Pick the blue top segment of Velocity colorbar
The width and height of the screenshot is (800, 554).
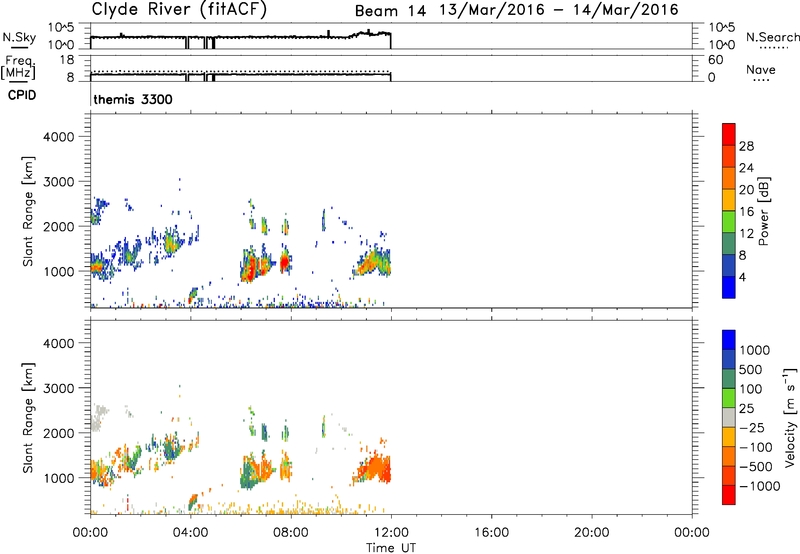pyautogui.click(x=729, y=340)
